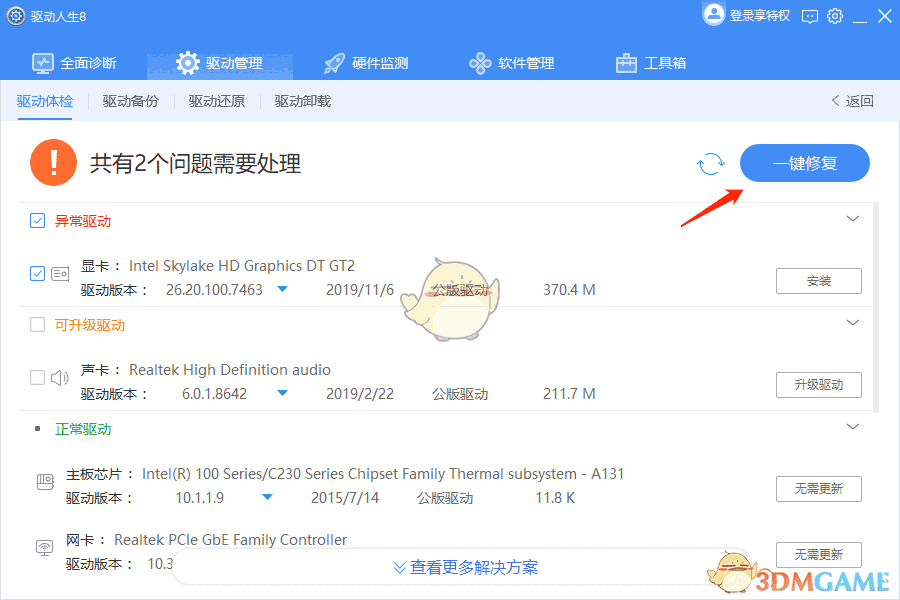Open the user login avatar icon
The width and height of the screenshot is (900, 600).
click(x=713, y=14)
